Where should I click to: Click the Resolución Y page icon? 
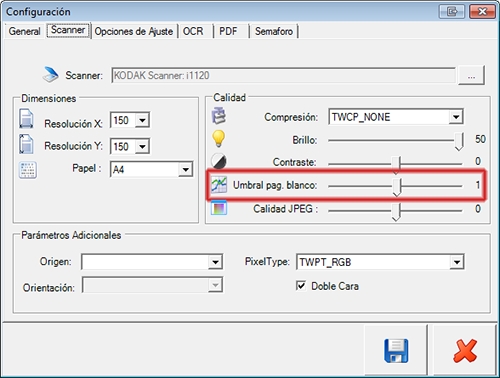pyautogui.click(x=26, y=144)
